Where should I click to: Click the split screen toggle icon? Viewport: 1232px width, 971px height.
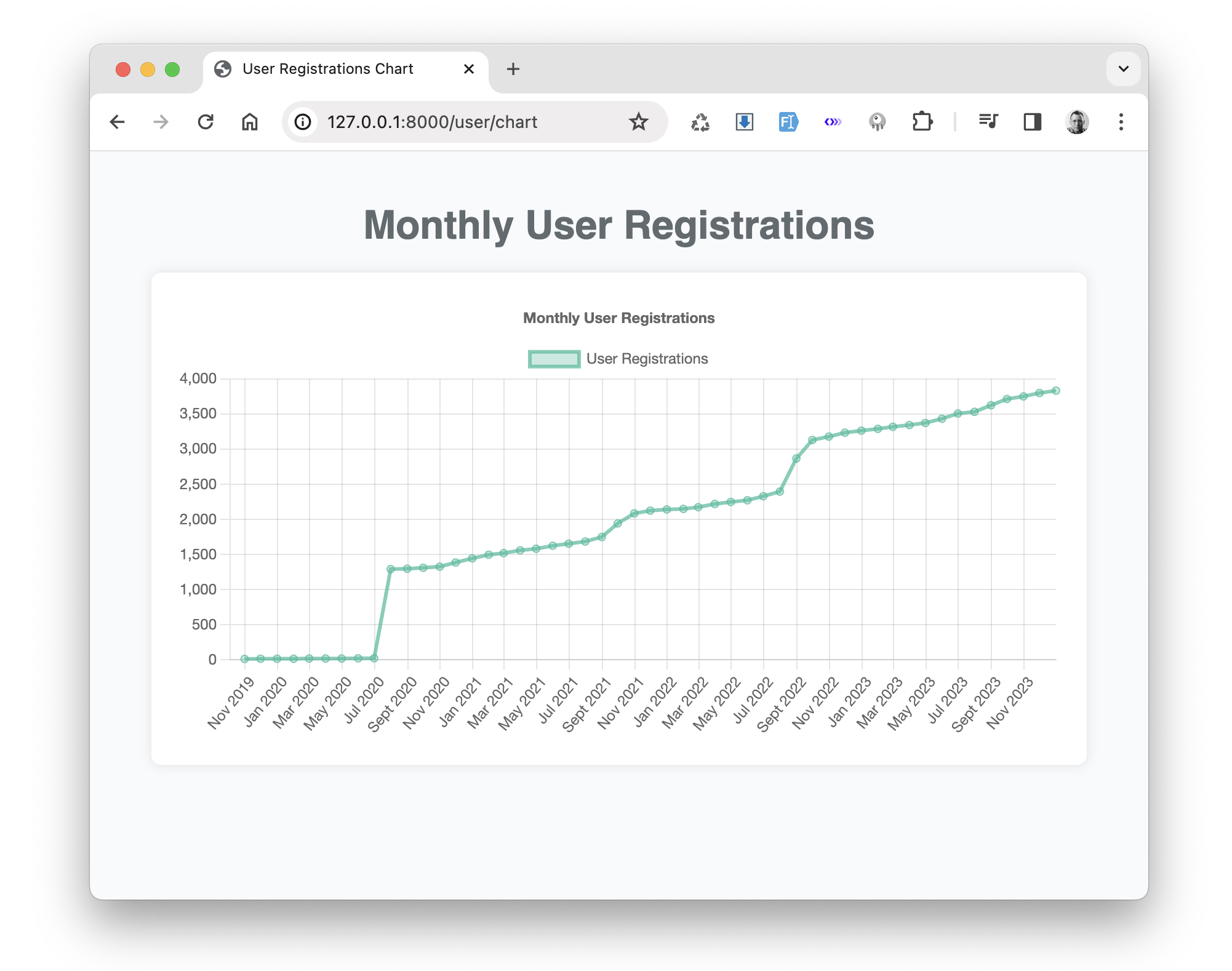1034,120
